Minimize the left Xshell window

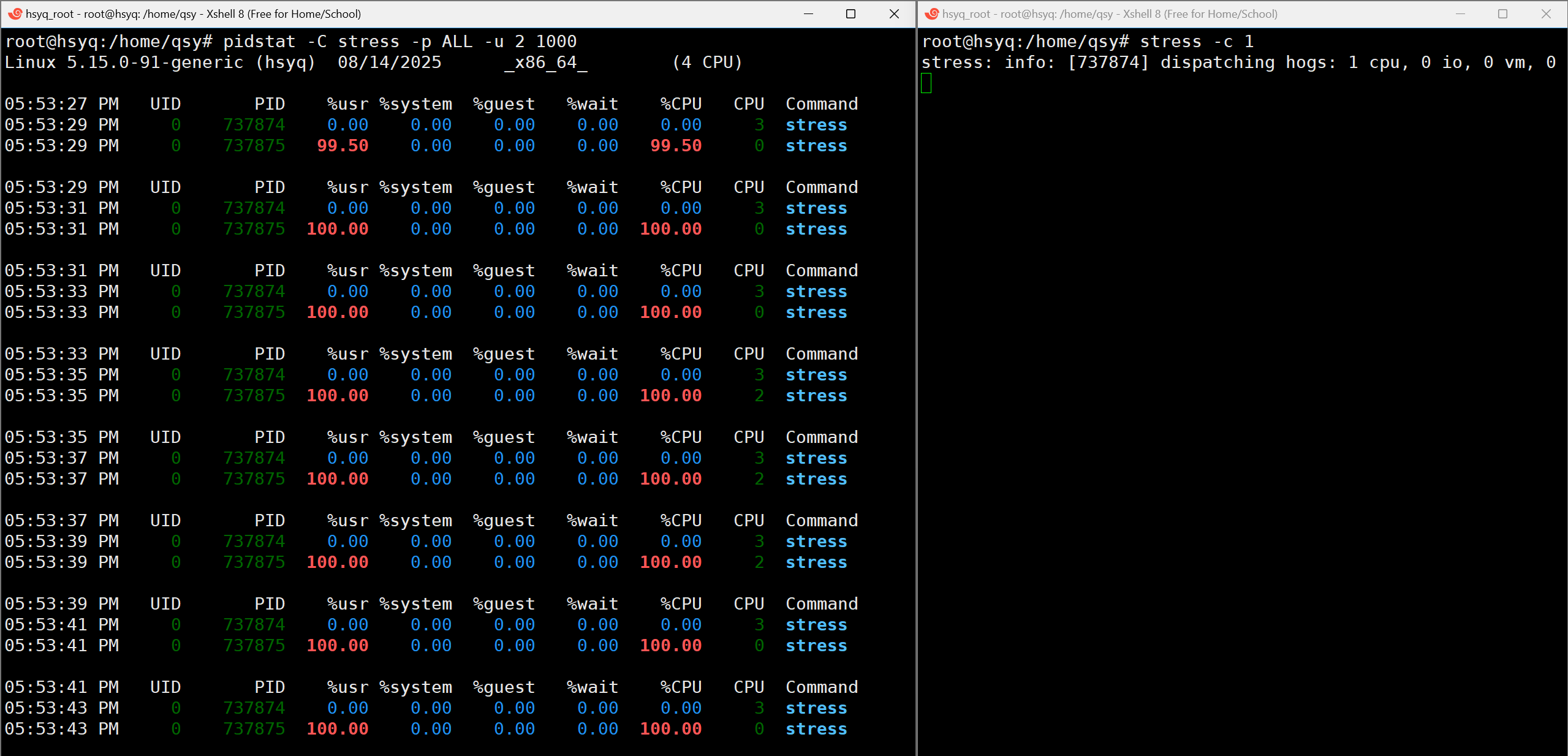808,13
